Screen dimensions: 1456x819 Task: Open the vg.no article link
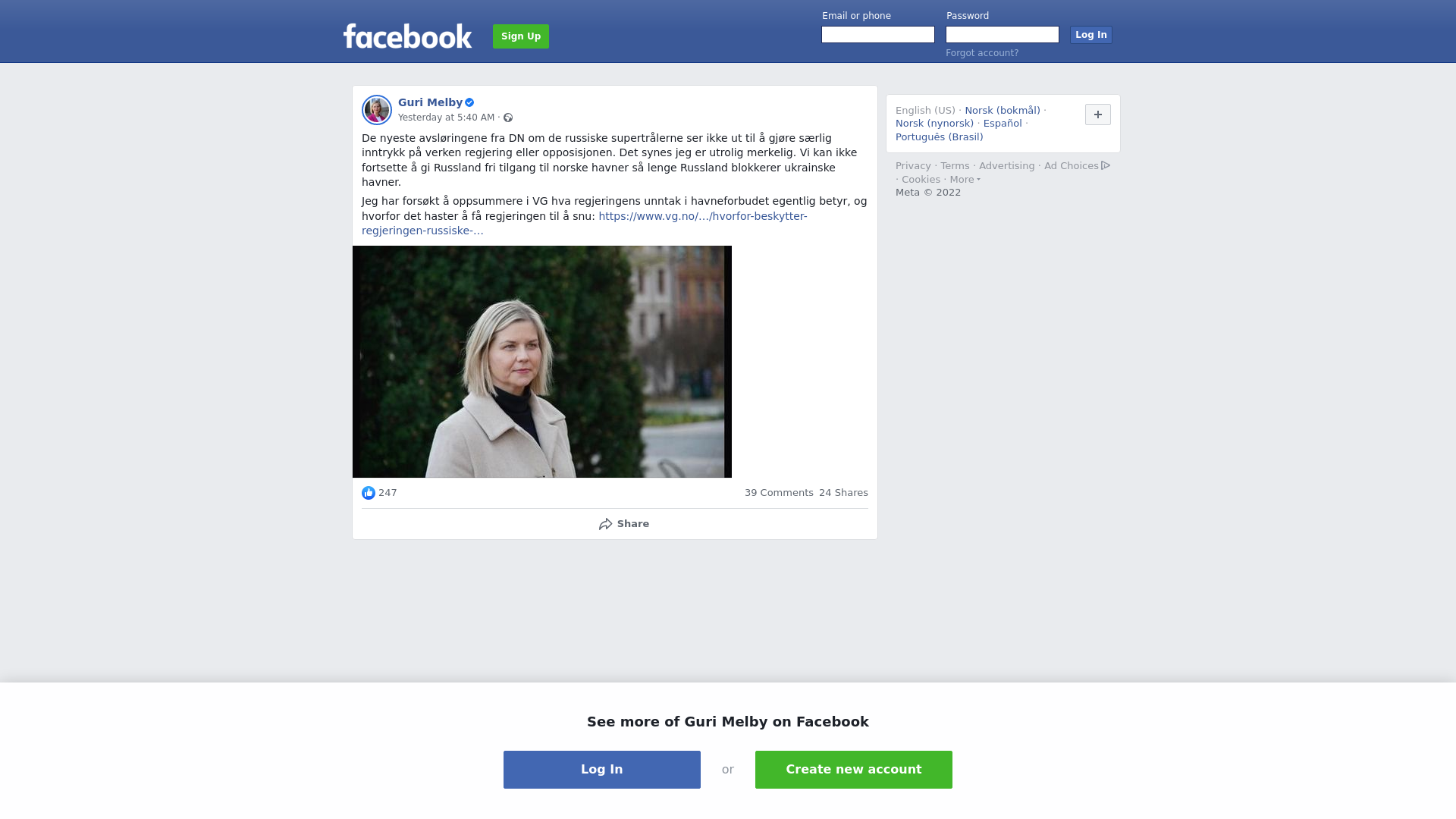[x=585, y=224]
